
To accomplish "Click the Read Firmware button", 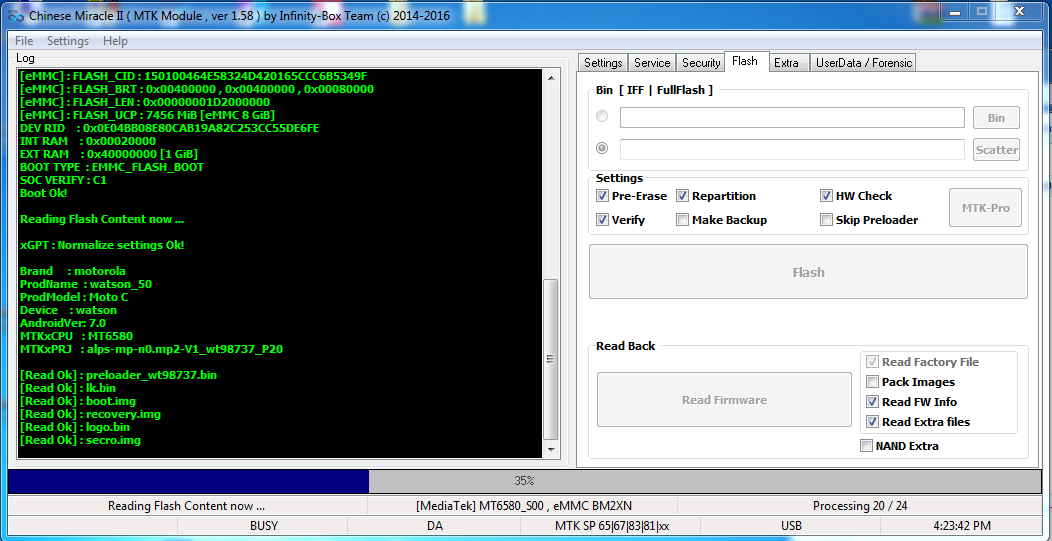I will [724, 400].
